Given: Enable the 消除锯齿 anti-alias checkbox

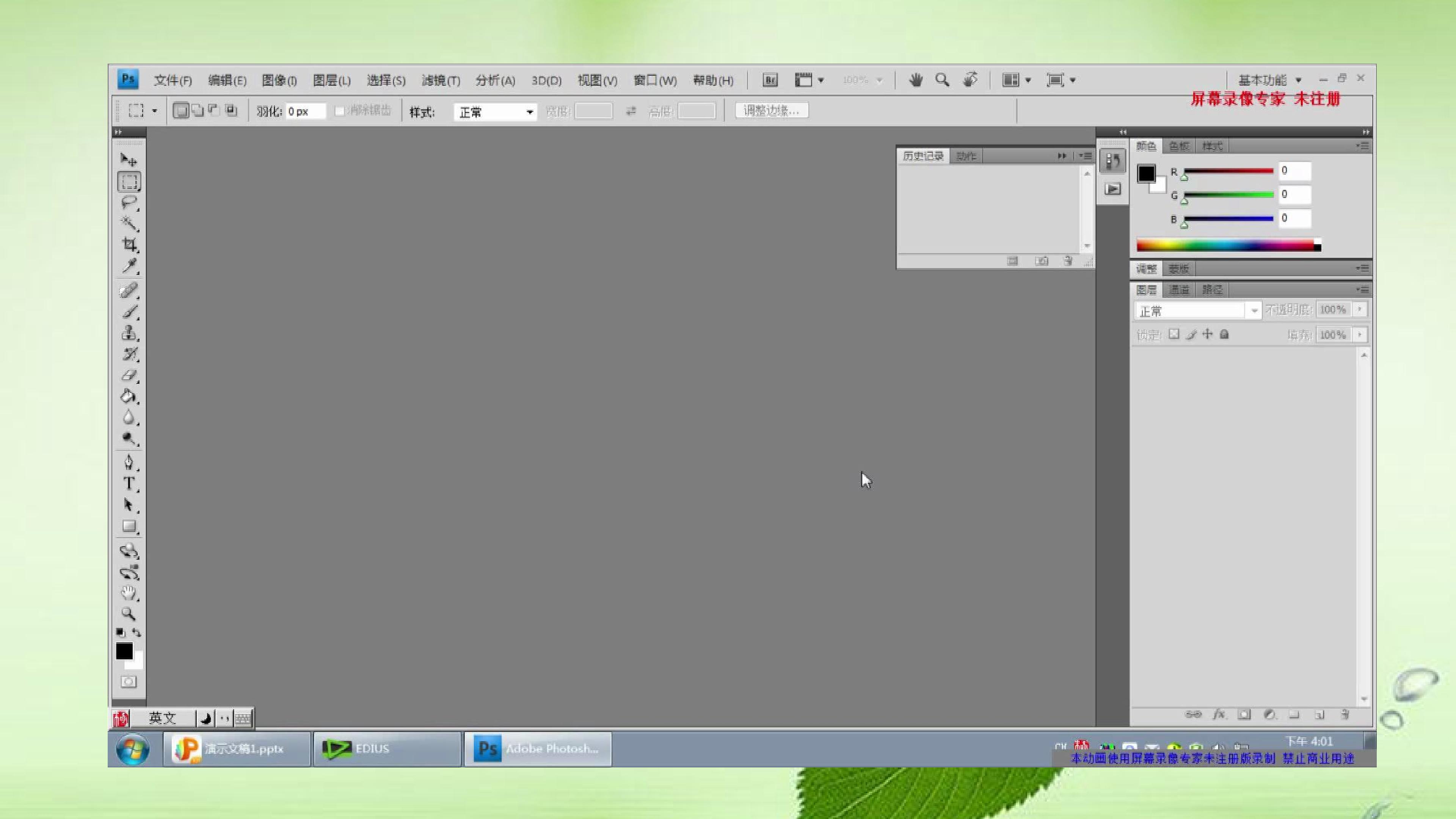Looking at the screenshot, I should pos(339,111).
